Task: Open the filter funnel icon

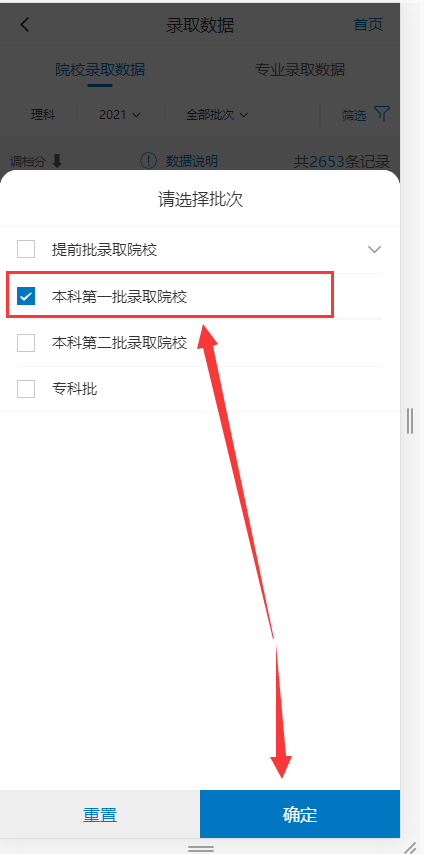Action: [383, 114]
